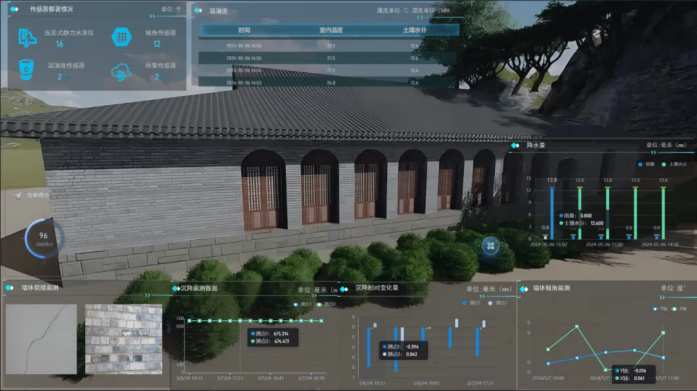The image size is (697, 391).
Task: Click the 2024-05-06 14:55 table row
Action: [x=328, y=58]
